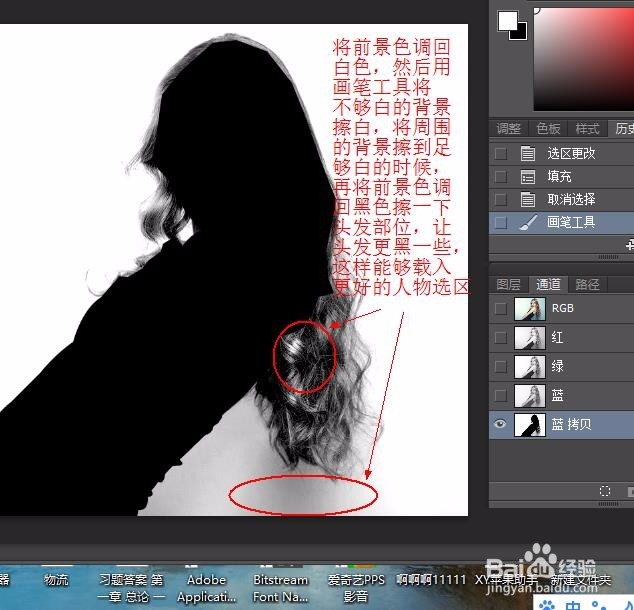Screen dimensions: 634x610
Task: Switch to the 色板 panel tab
Action: (548, 129)
